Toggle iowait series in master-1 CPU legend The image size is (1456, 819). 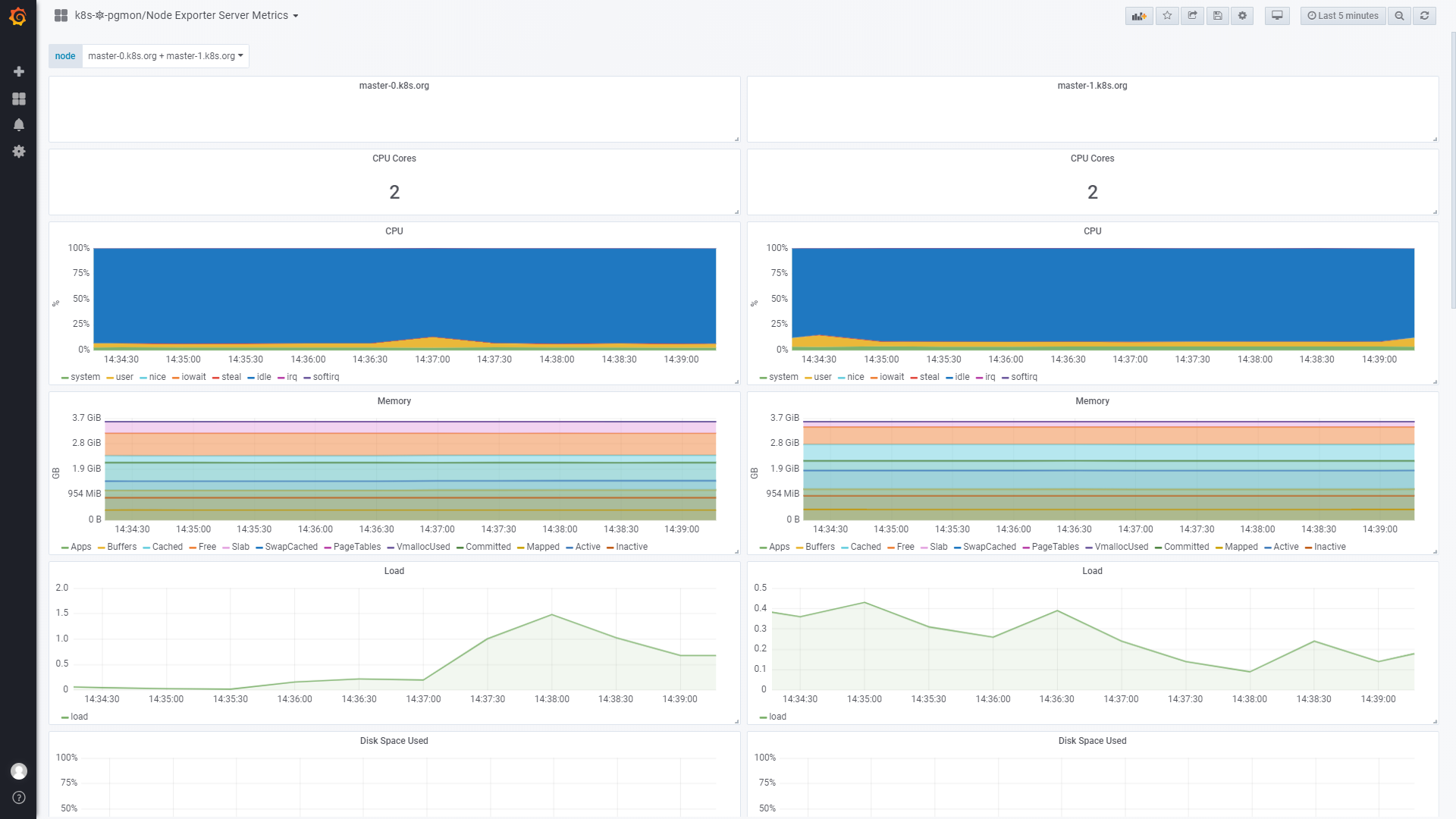(891, 377)
